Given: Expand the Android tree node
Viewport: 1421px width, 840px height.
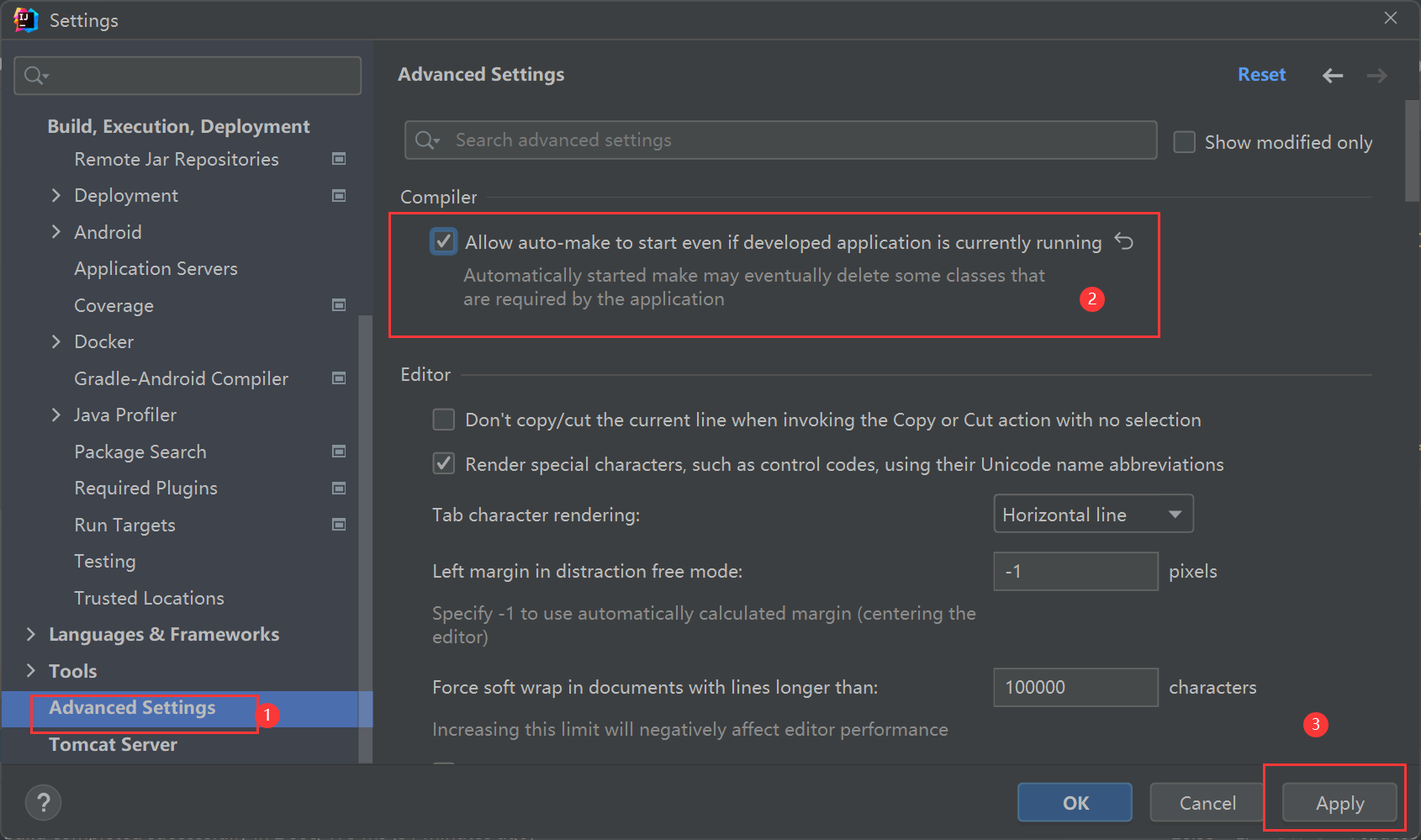Looking at the screenshot, I should [x=55, y=232].
